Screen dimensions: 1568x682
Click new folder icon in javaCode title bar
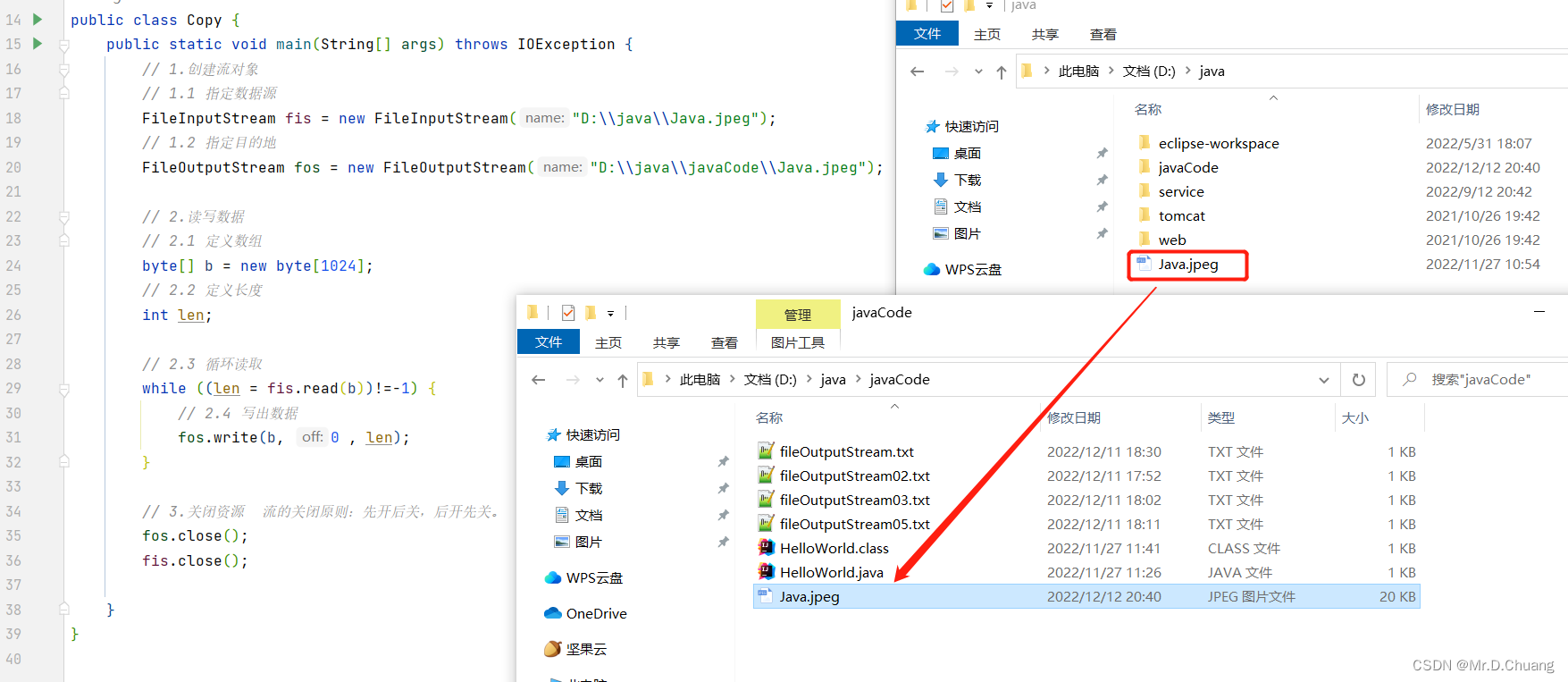591,313
